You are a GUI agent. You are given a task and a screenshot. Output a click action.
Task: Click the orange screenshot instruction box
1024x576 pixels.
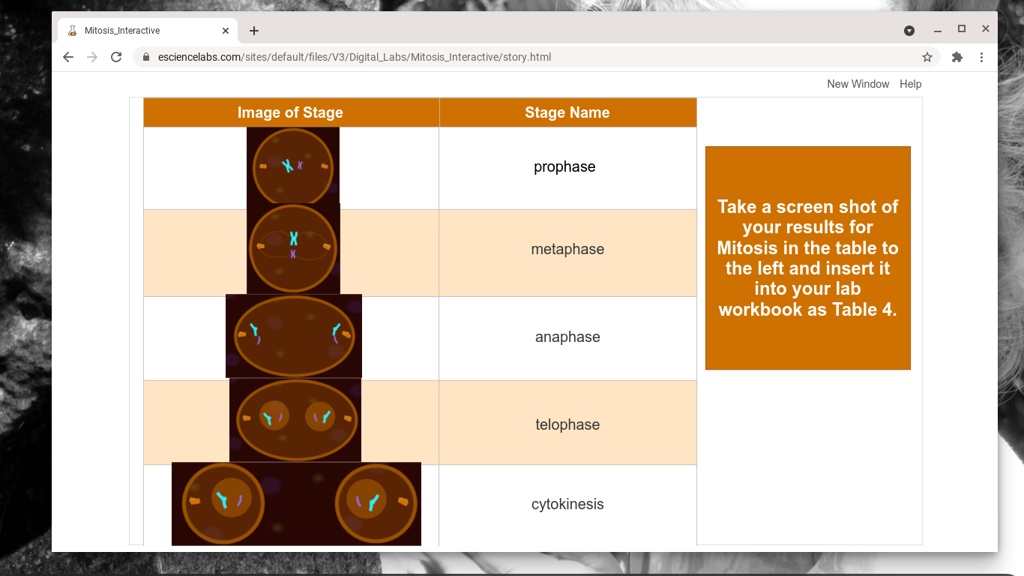pyautogui.click(x=807, y=258)
